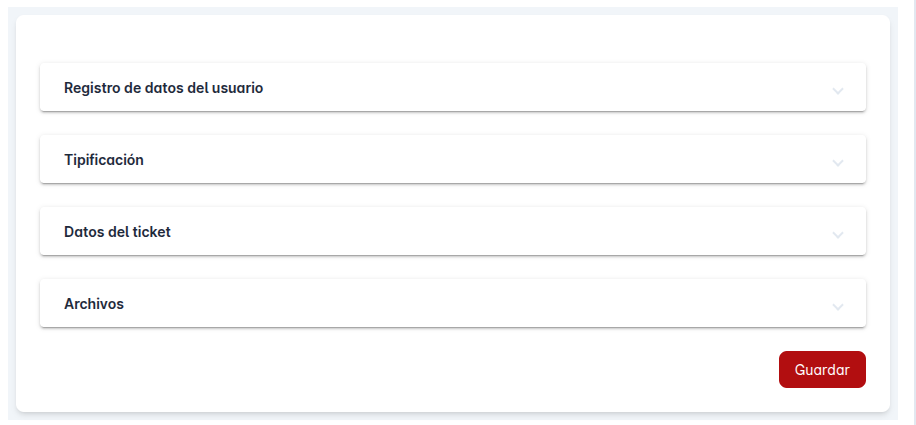This screenshot has height=425, width=916.
Task: Expand the Tipificación accordion panel
Action: [x=452, y=160]
